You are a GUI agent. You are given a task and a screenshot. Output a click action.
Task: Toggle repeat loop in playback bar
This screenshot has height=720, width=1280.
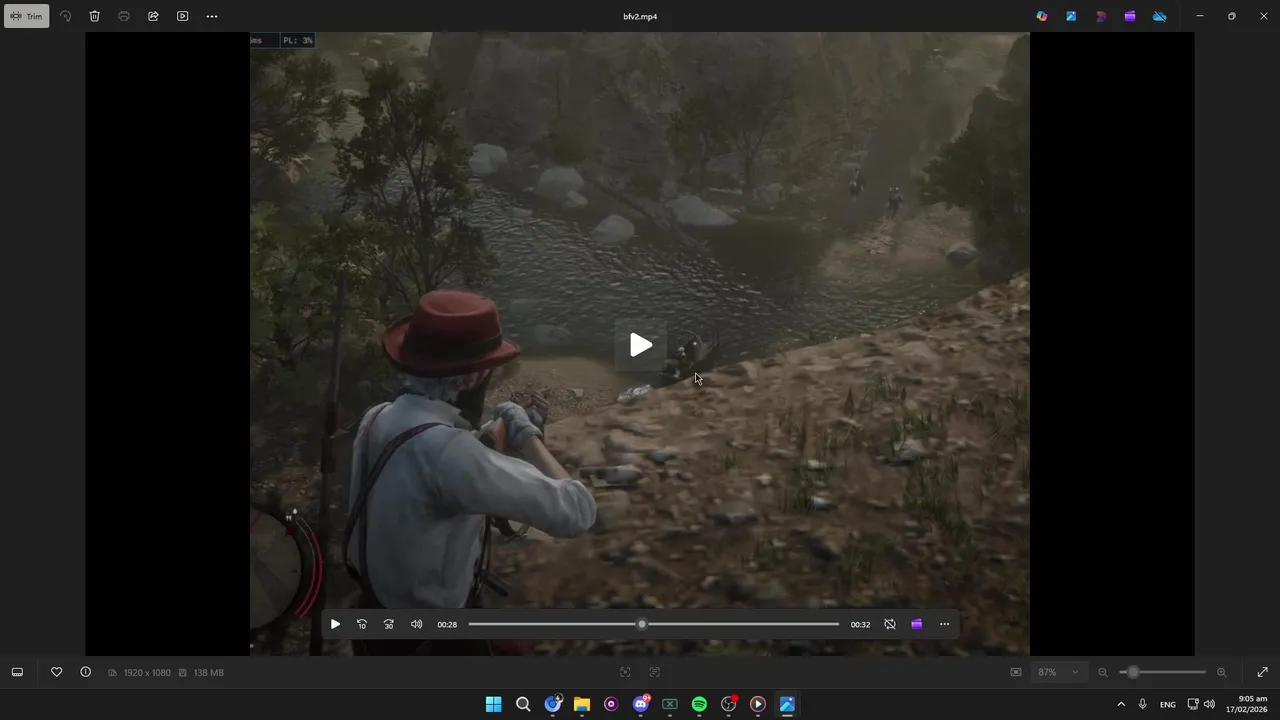pyautogui.click(x=890, y=624)
